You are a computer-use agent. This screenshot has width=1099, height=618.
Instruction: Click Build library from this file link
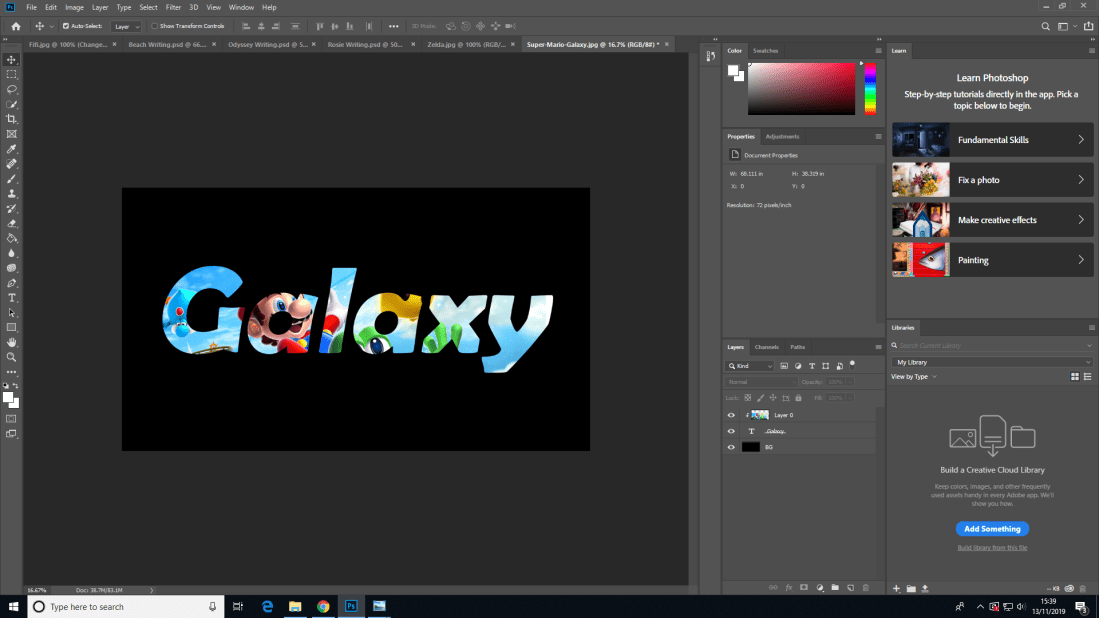point(992,548)
